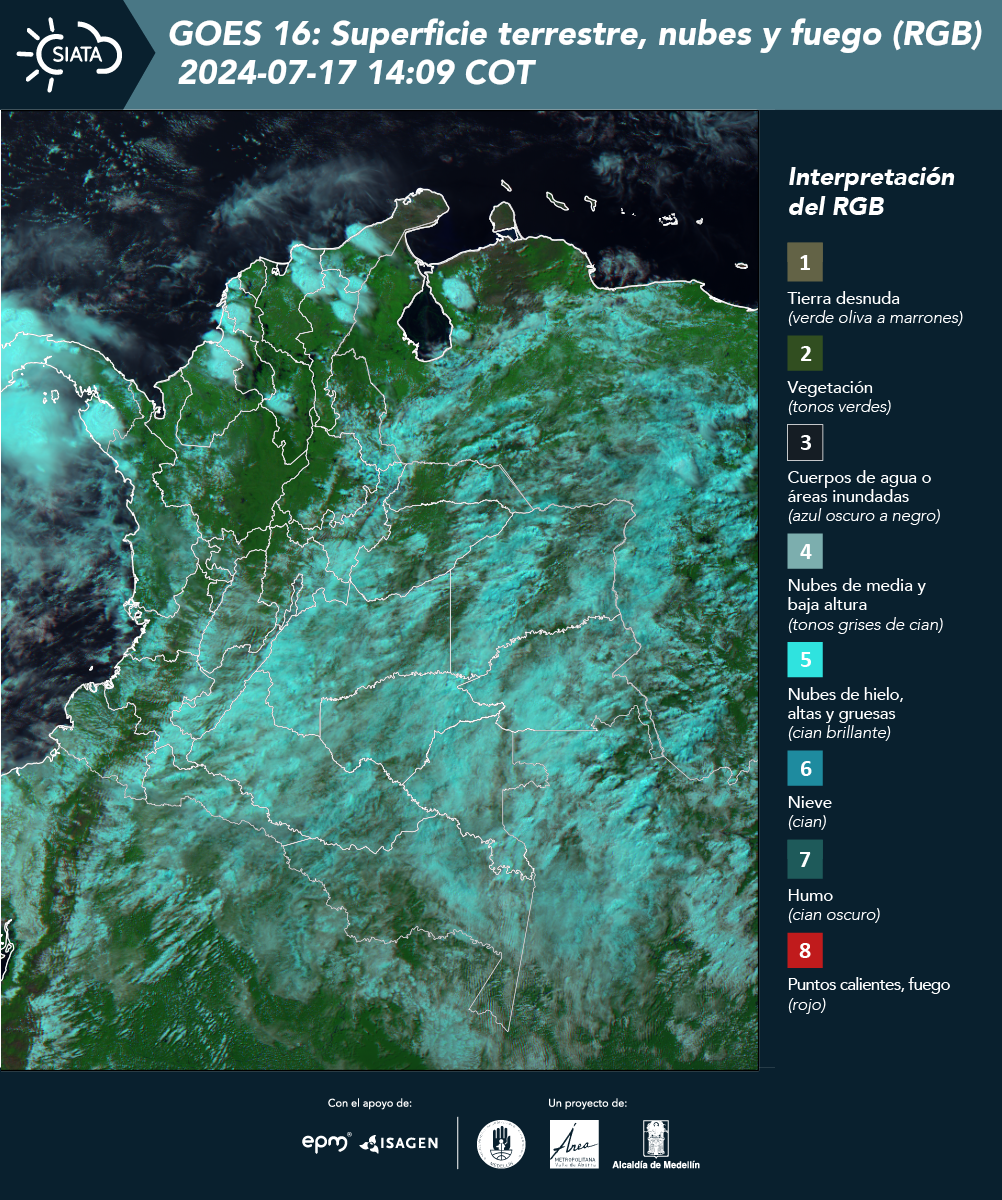Image resolution: width=1002 pixels, height=1200 pixels.
Task: Click the '(cian brillante)' note
Action: 839,733
